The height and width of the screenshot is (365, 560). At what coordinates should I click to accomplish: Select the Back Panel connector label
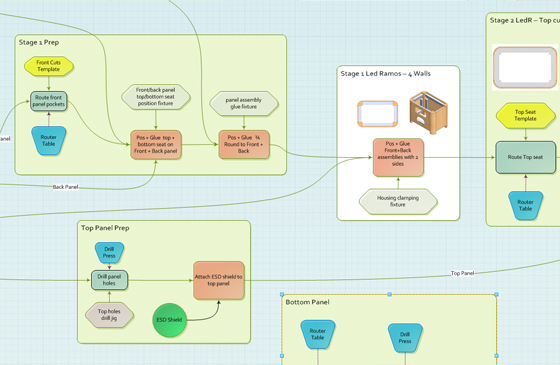click(65, 187)
